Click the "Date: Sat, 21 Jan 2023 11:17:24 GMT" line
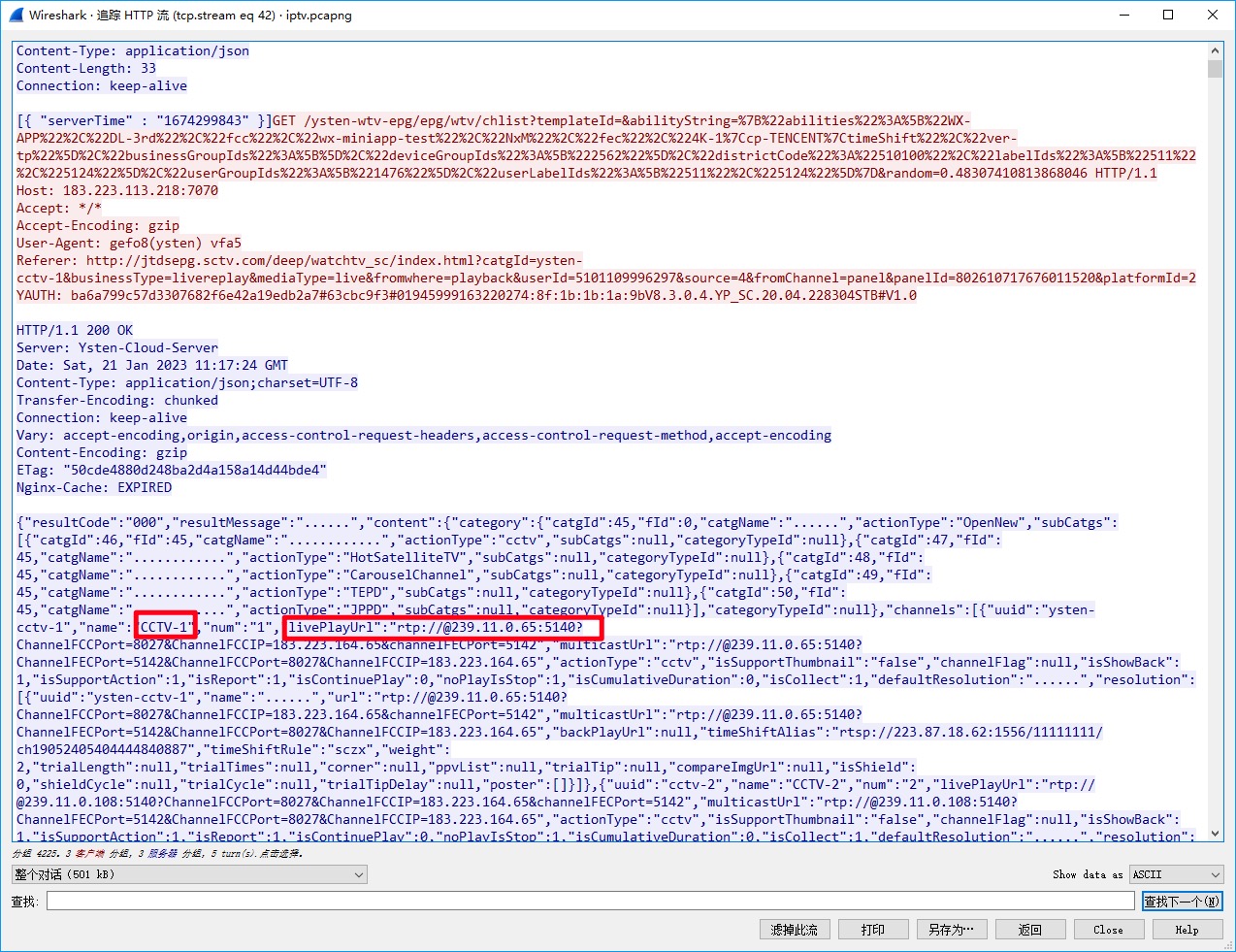The height and width of the screenshot is (952, 1236). [x=152, y=366]
